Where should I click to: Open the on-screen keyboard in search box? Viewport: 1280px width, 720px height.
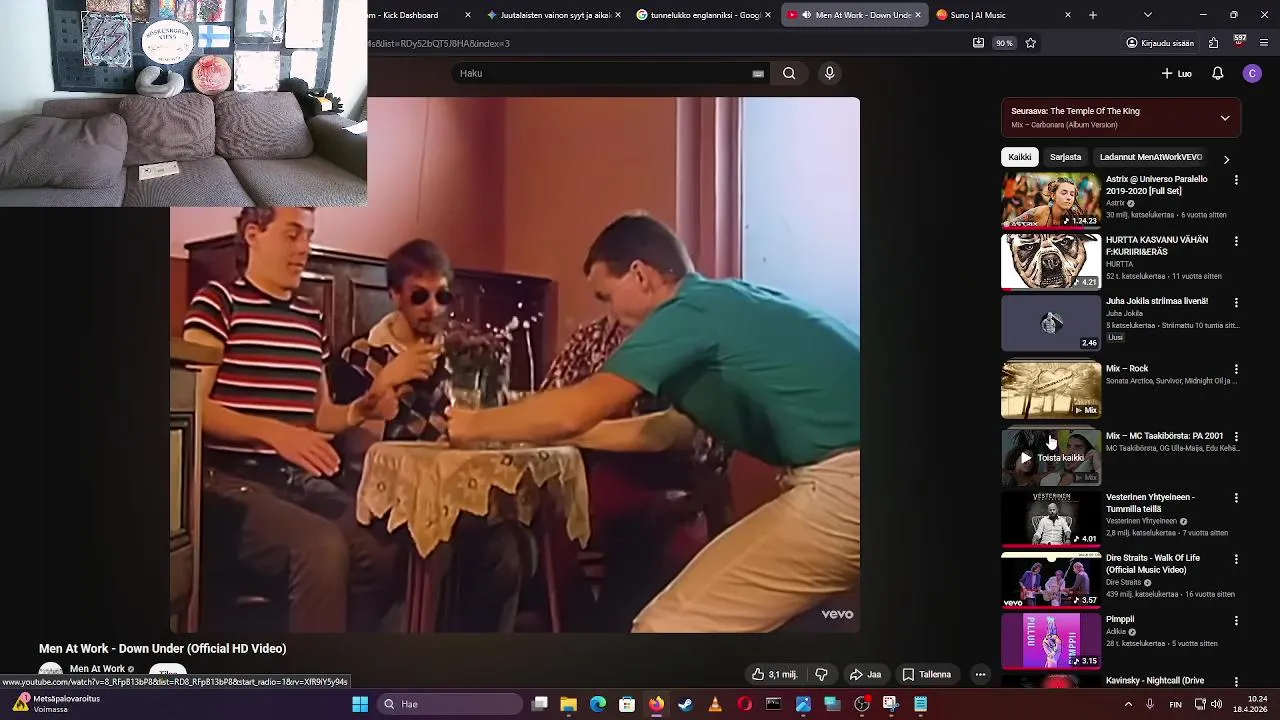(x=758, y=73)
